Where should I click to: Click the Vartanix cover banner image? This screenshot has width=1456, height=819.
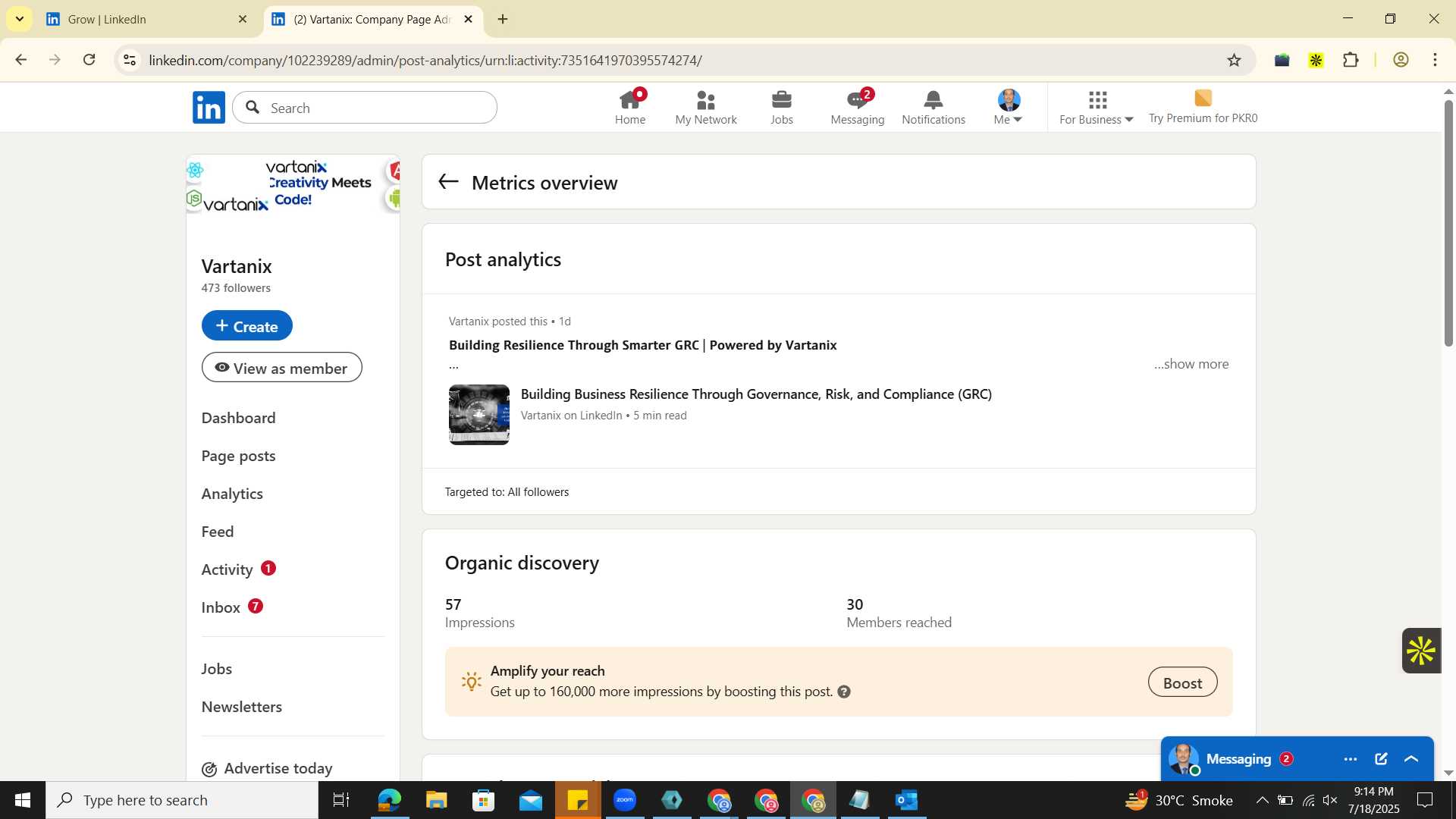click(x=293, y=184)
